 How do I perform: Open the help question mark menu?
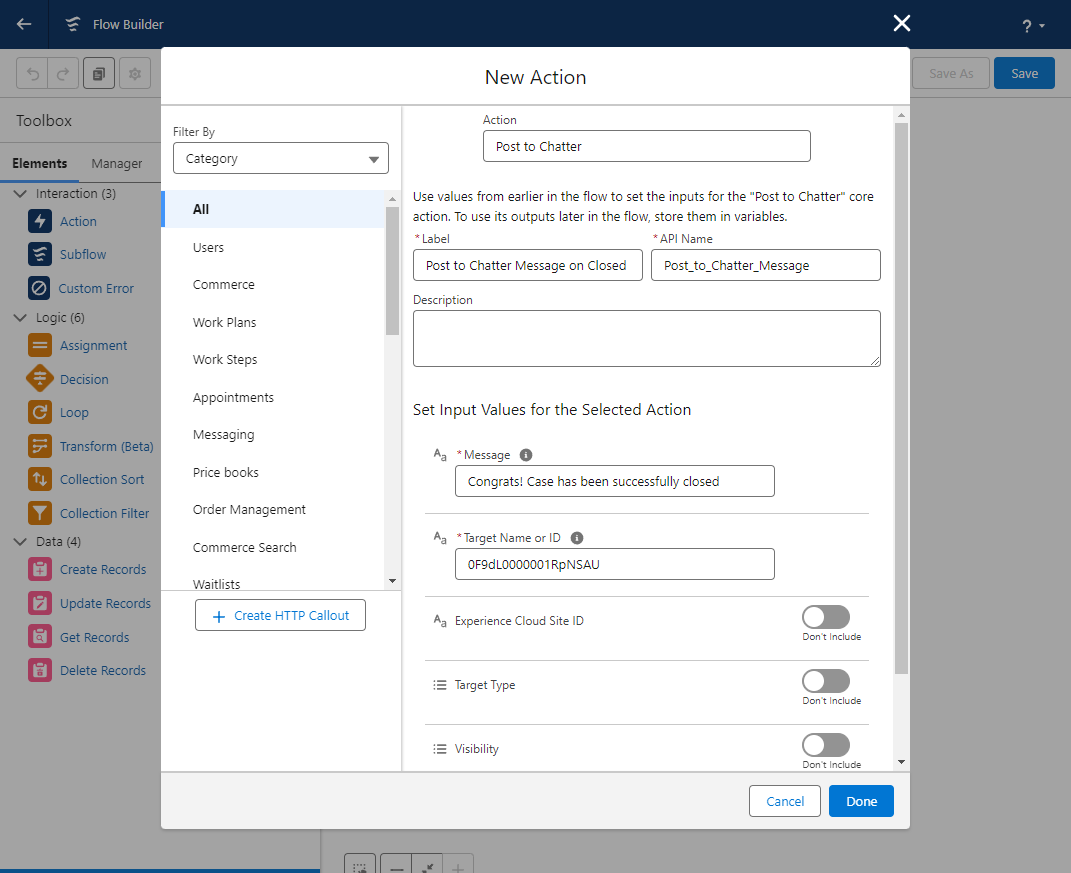pyautogui.click(x=1032, y=26)
